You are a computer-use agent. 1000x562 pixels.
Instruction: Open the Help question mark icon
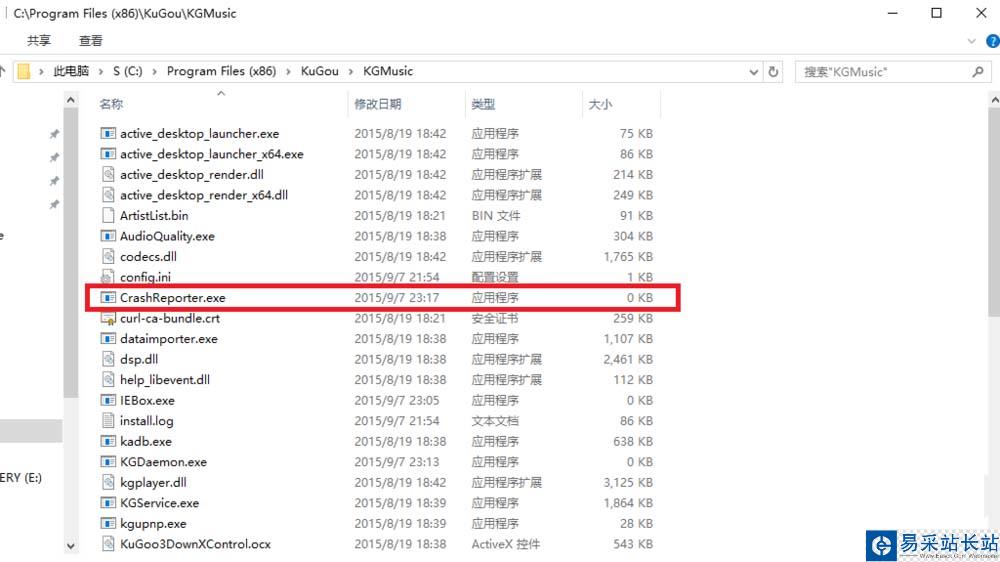point(992,41)
